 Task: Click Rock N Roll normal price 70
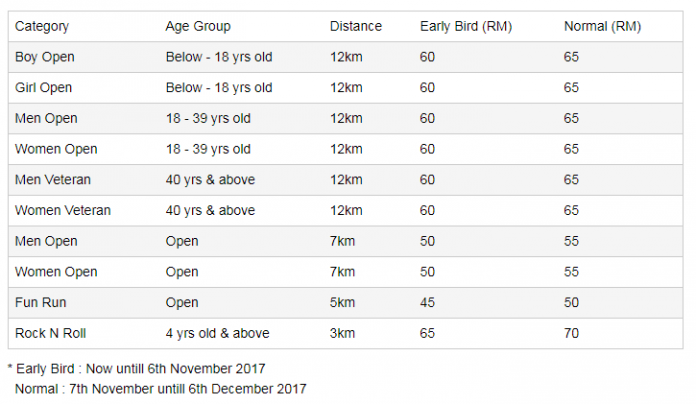point(571,333)
